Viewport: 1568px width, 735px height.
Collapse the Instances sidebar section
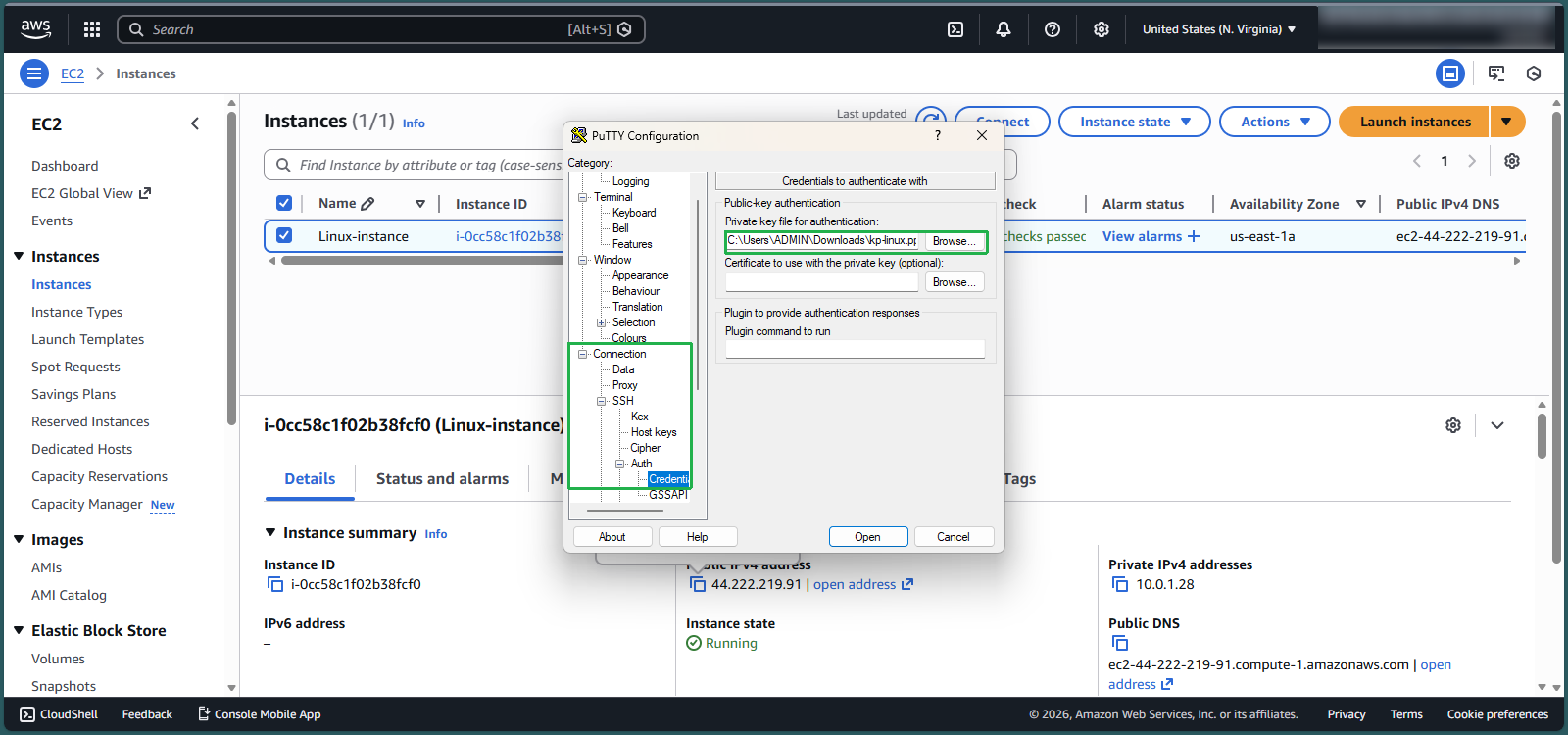click(x=19, y=256)
